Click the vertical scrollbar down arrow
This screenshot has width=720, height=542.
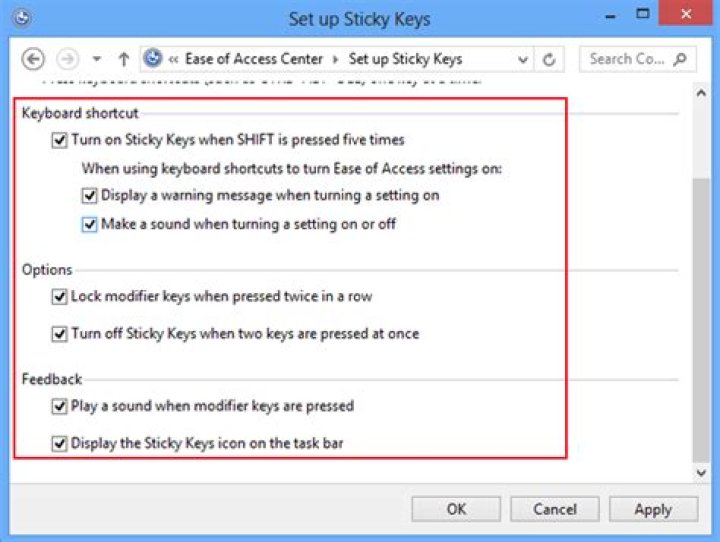700,471
